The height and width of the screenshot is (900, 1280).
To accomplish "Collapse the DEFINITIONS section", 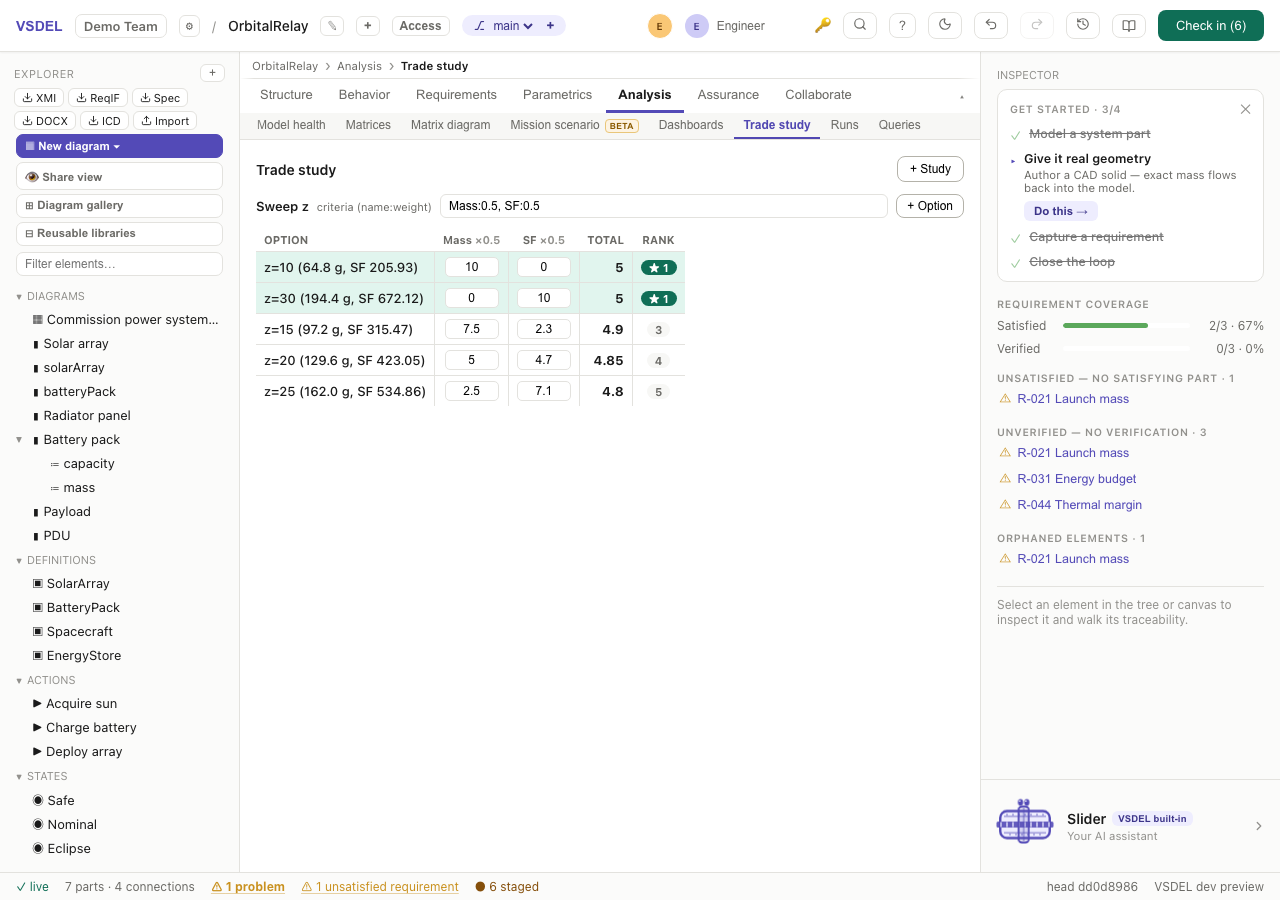I will 19,560.
